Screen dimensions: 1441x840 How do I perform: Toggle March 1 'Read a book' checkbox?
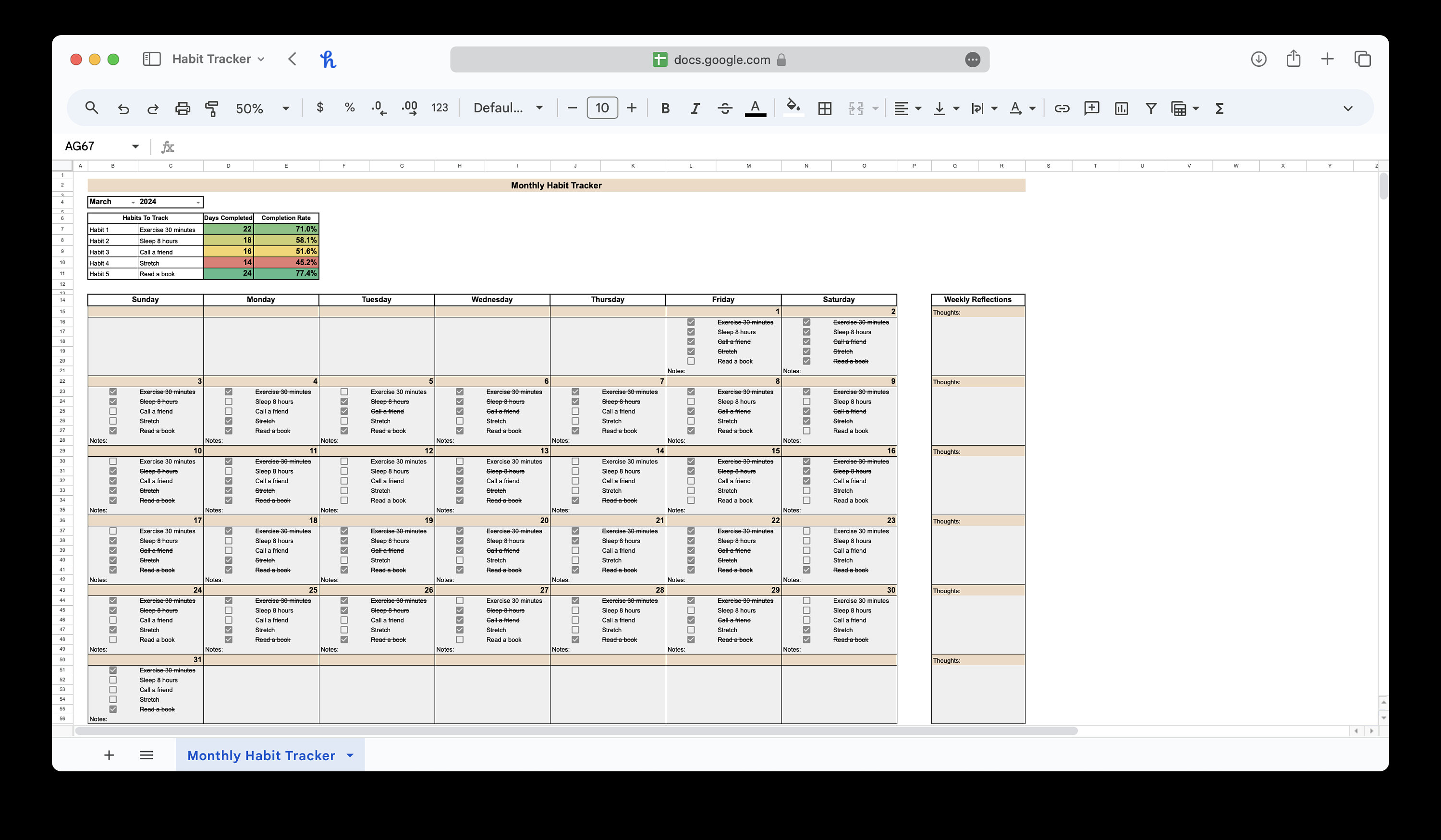[x=691, y=361]
